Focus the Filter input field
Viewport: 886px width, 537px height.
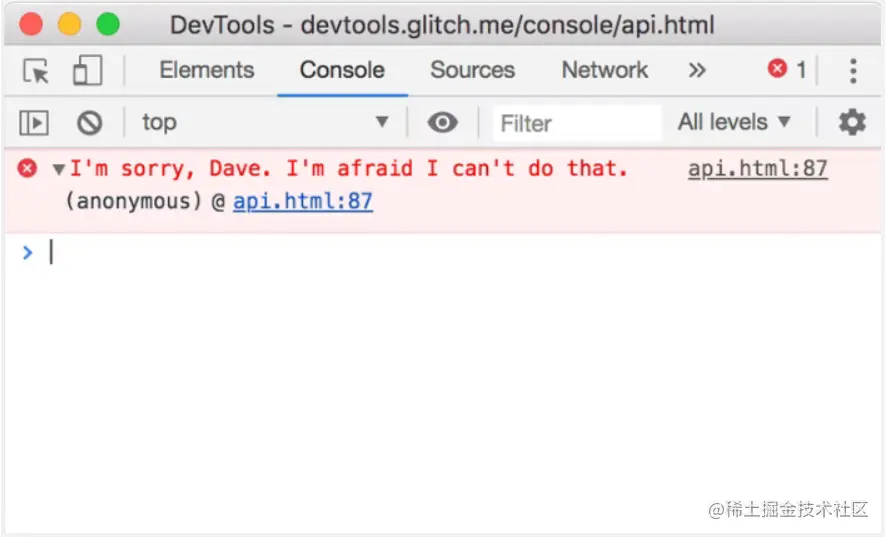point(576,123)
